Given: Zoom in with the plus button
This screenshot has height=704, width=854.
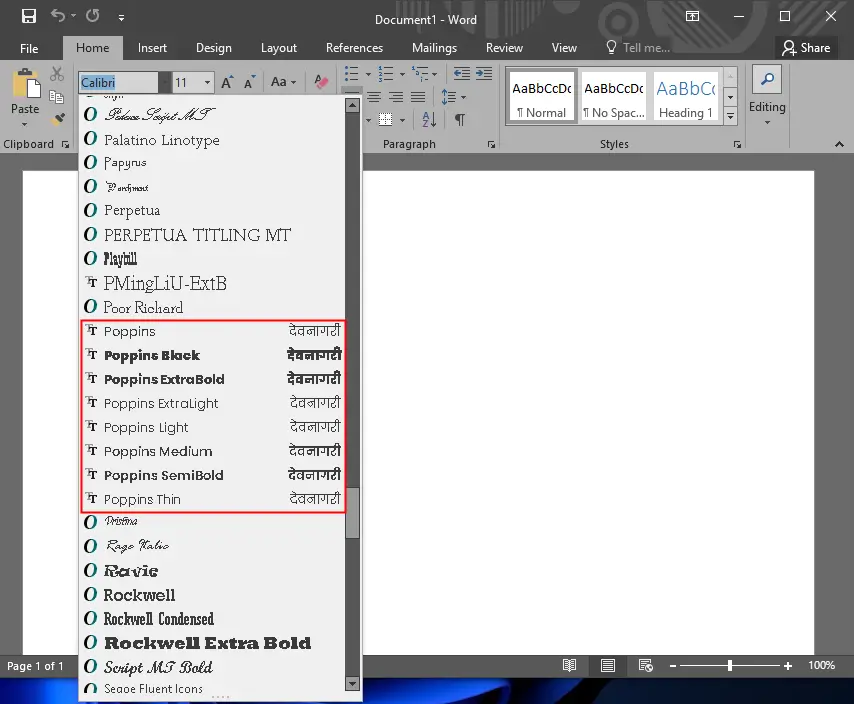Looking at the screenshot, I should click(788, 665).
